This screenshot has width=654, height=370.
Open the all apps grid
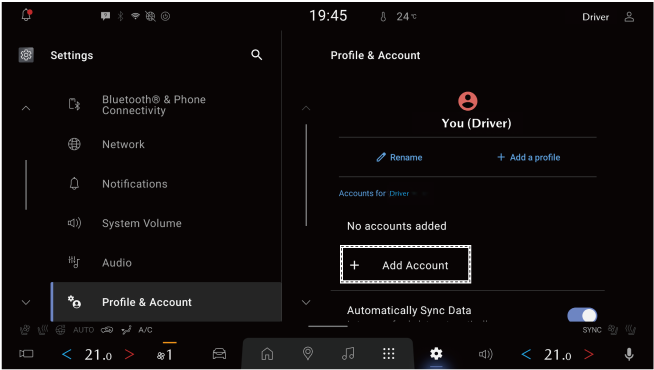click(x=389, y=354)
